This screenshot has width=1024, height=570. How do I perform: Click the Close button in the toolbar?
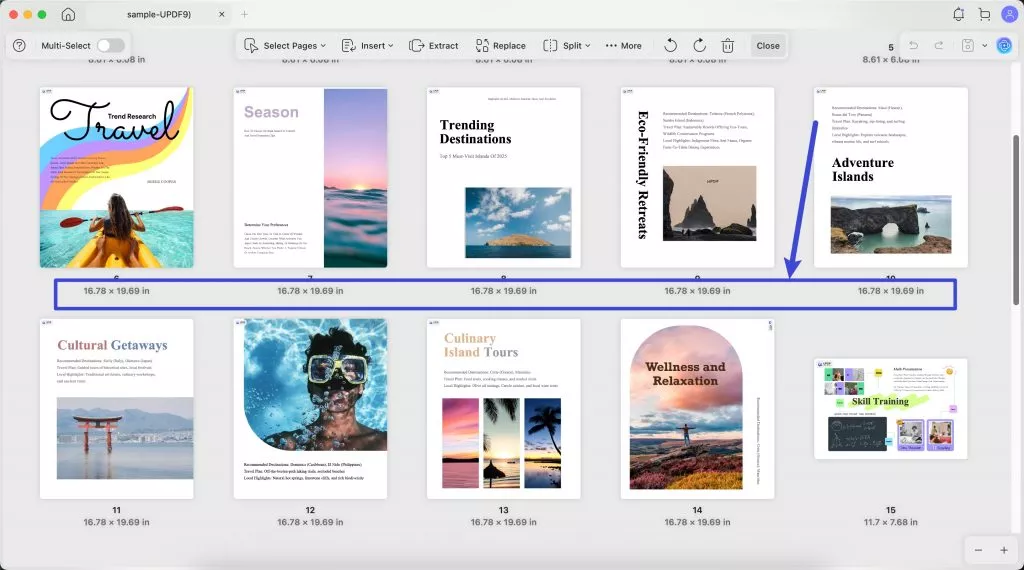point(768,46)
